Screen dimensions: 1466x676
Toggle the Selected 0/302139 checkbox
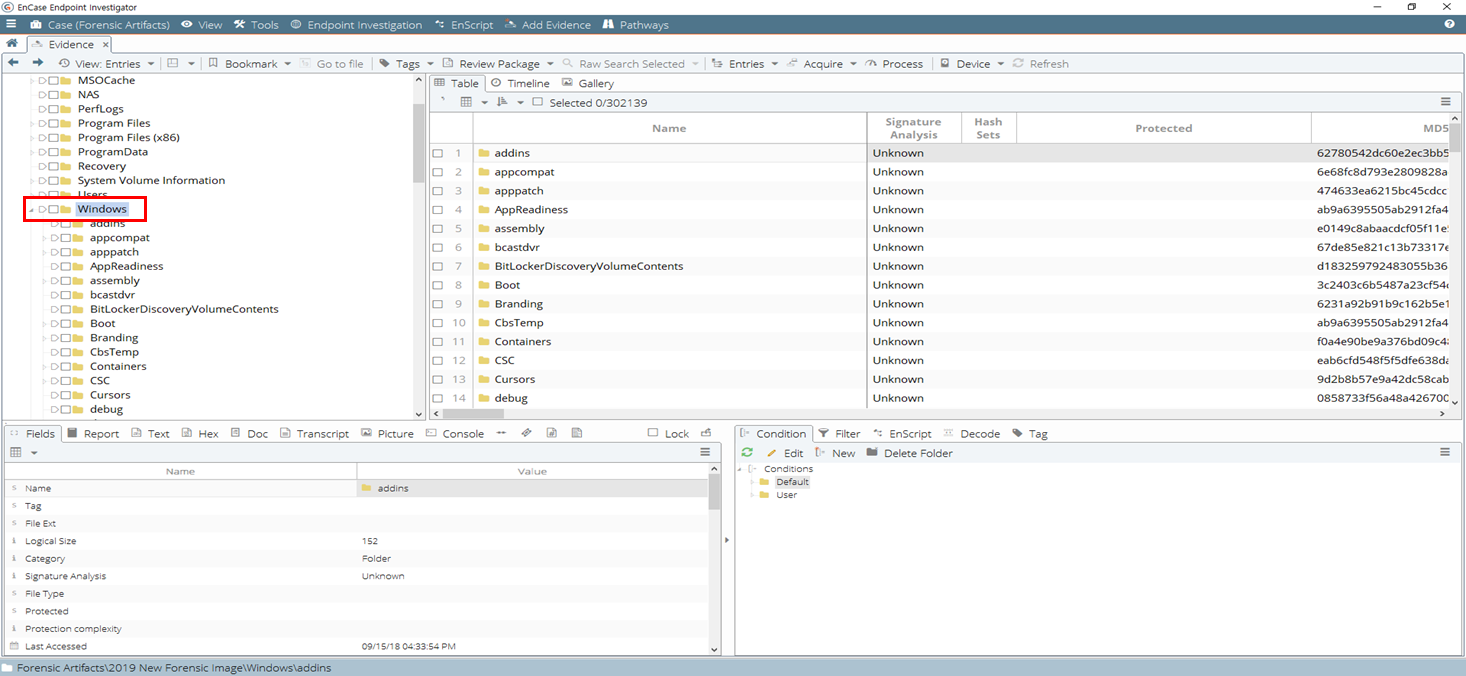point(537,102)
